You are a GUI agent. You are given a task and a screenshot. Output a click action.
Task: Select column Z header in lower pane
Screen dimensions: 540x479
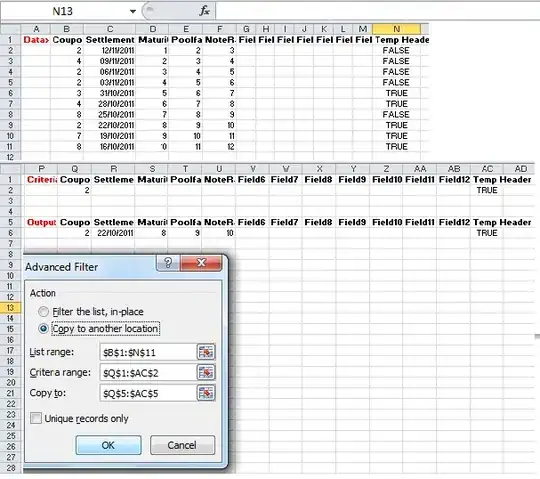coord(386,169)
